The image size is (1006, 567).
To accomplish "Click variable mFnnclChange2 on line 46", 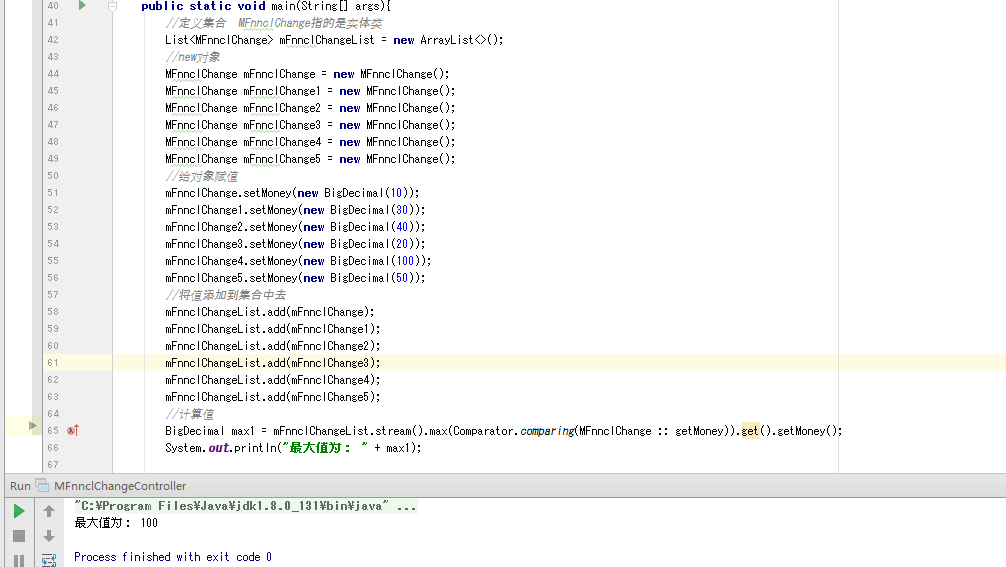I will point(282,108).
